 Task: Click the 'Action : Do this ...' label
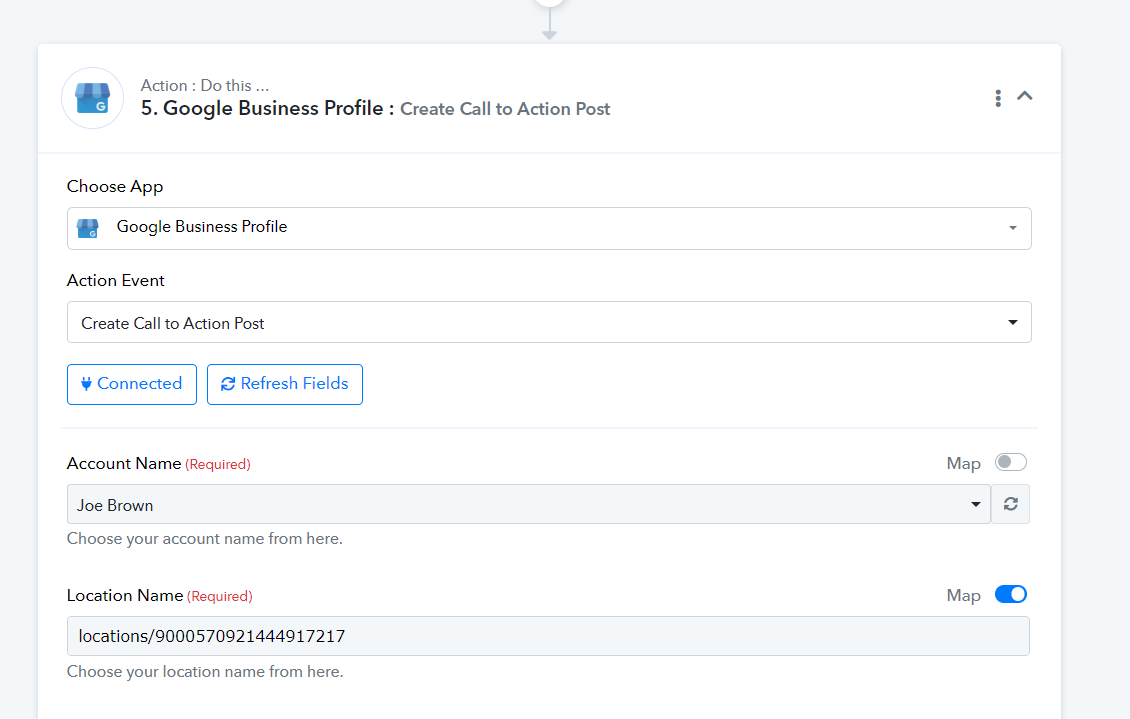(x=205, y=85)
